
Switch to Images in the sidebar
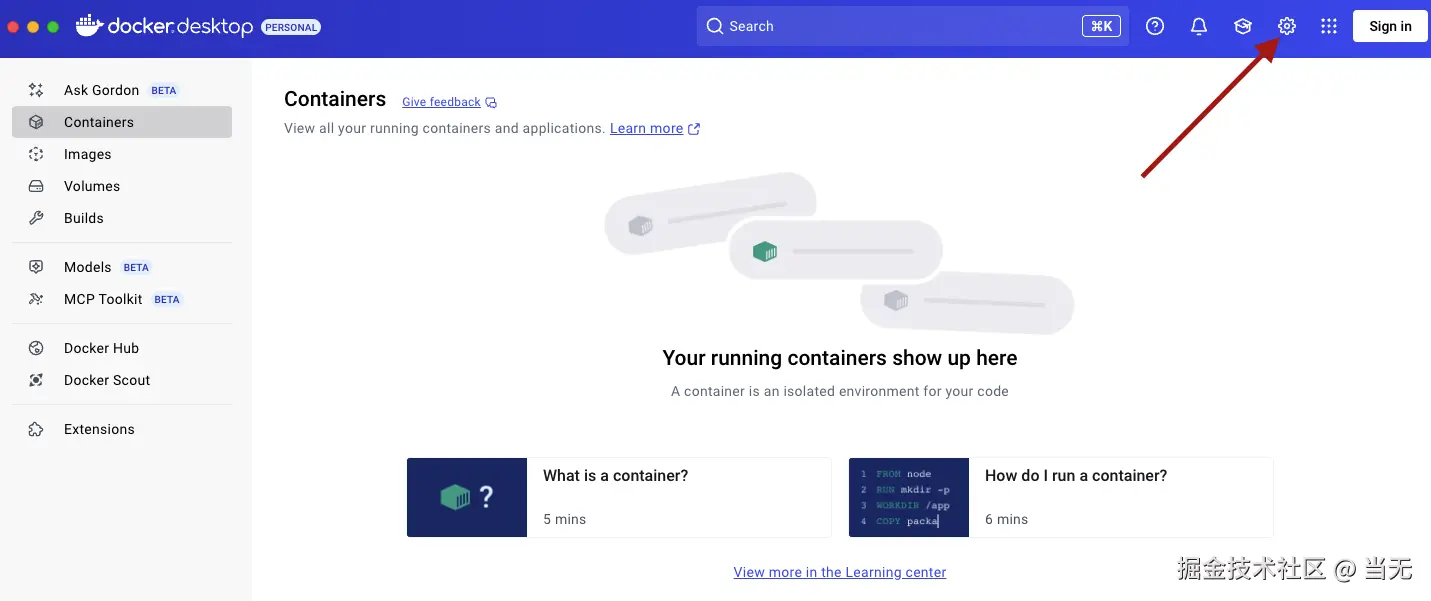[87, 154]
